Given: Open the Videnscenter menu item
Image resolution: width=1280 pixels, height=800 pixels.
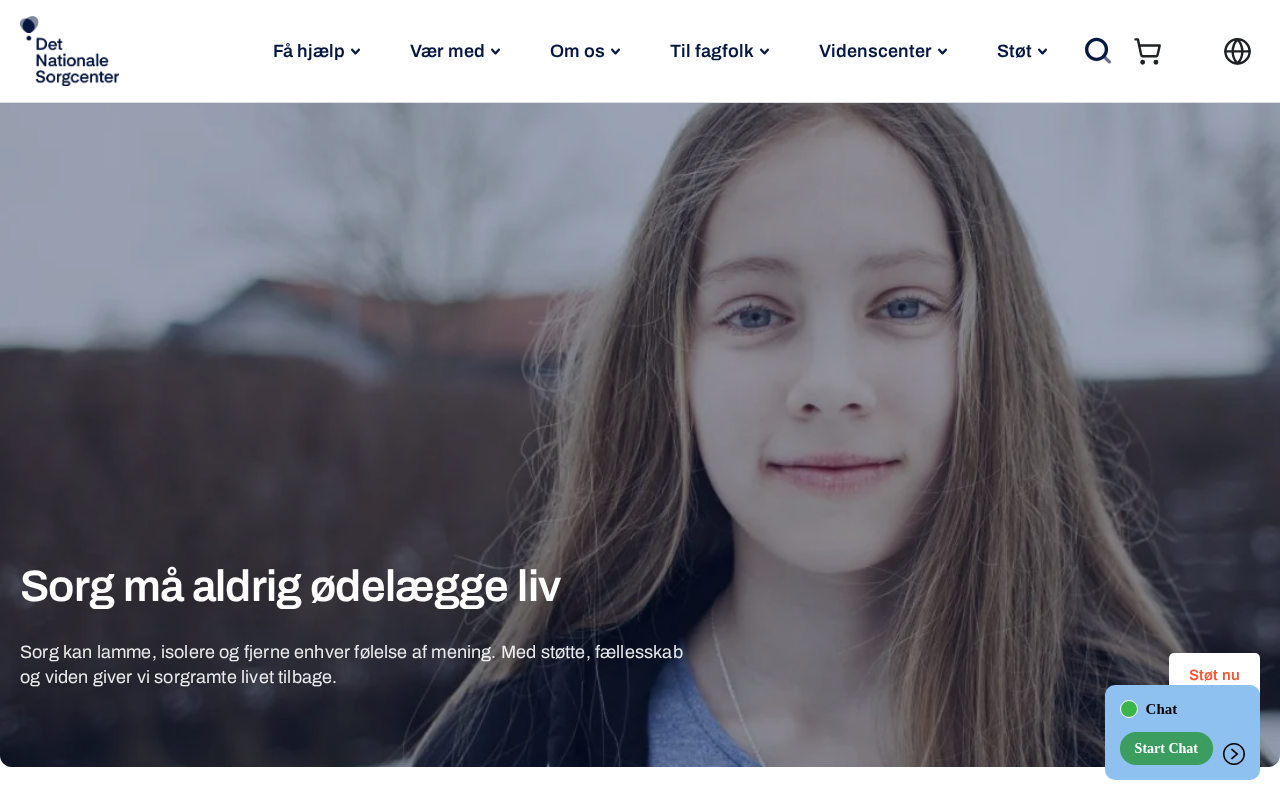Looking at the screenshot, I should coord(875,51).
